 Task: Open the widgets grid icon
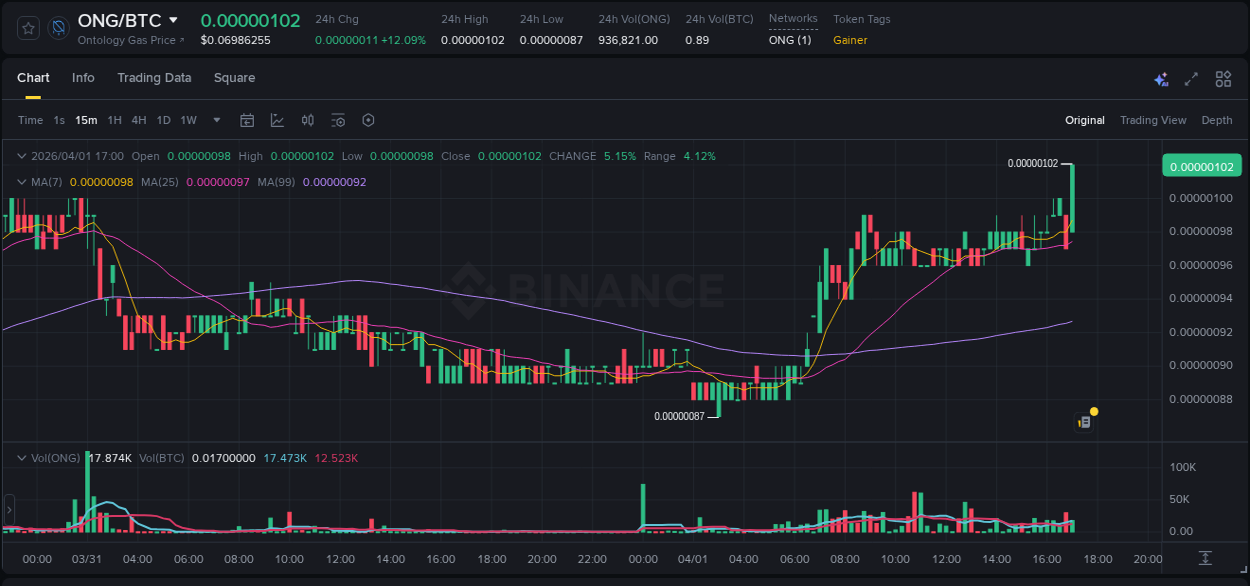1223,78
